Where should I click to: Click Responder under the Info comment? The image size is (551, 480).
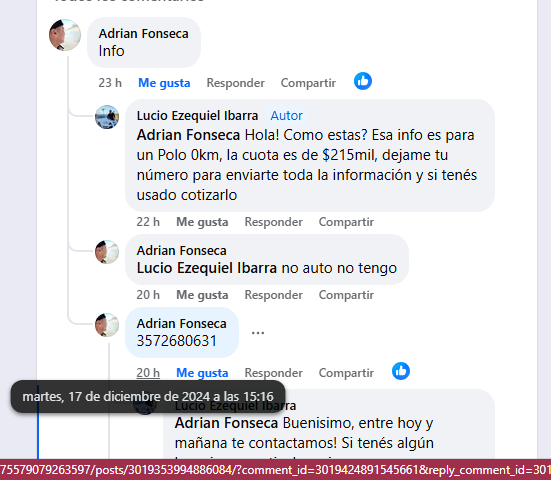(235, 83)
